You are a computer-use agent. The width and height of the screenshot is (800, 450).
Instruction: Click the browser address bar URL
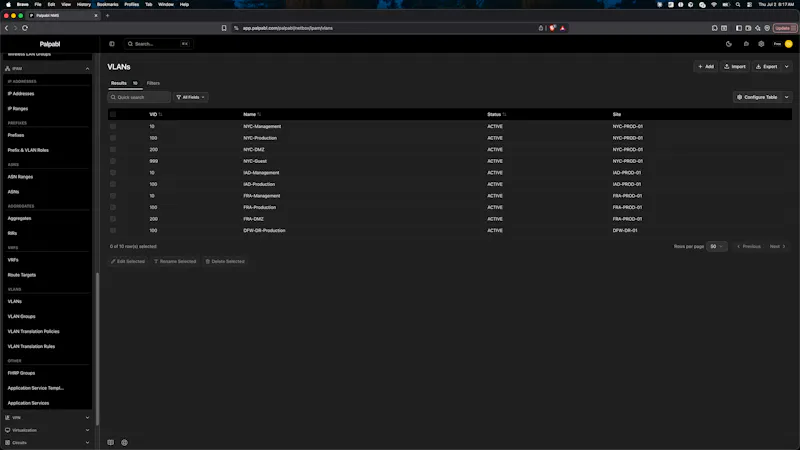click(288, 28)
